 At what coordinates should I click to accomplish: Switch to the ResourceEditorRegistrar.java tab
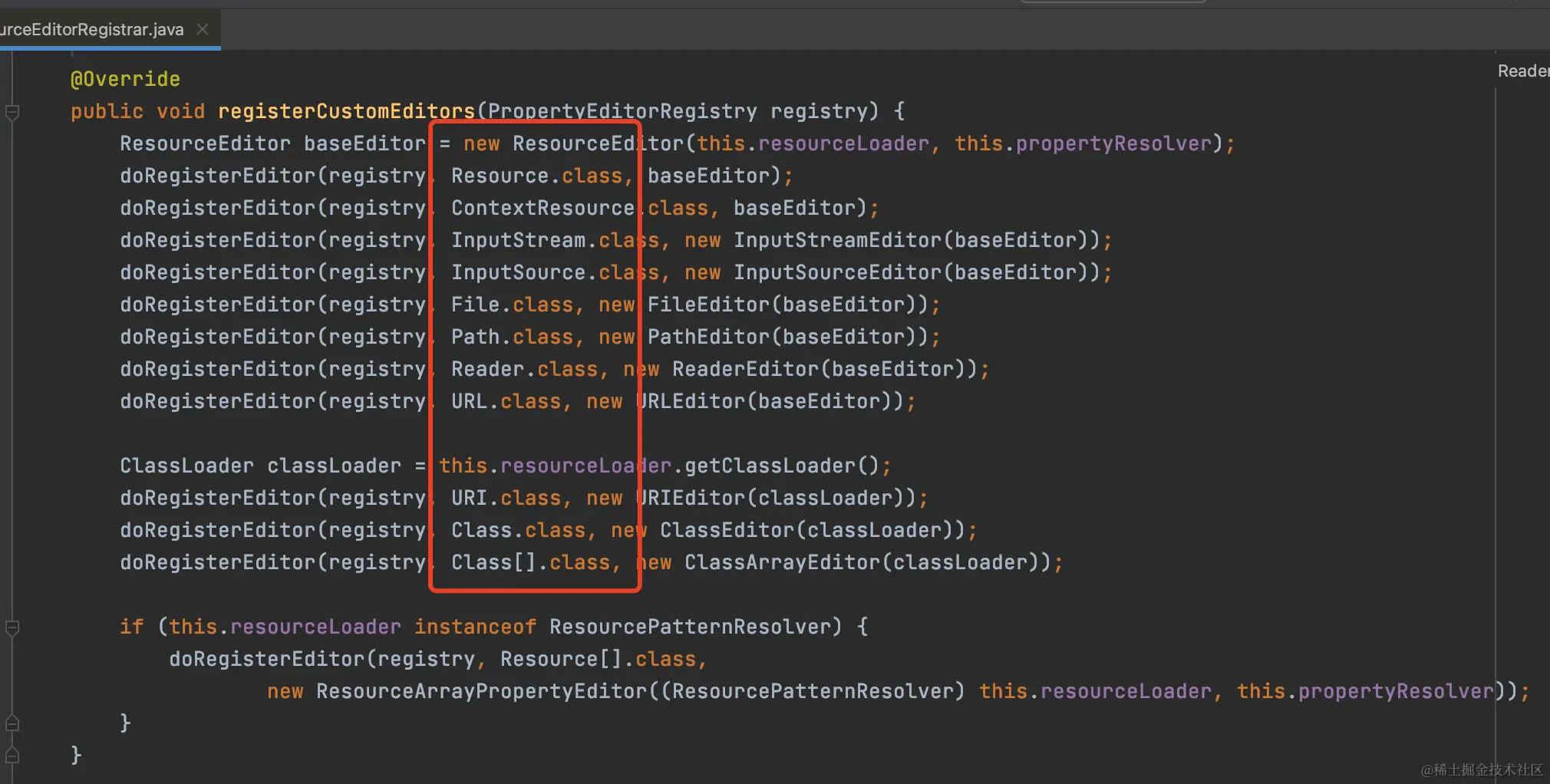click(x=92, y=29)
